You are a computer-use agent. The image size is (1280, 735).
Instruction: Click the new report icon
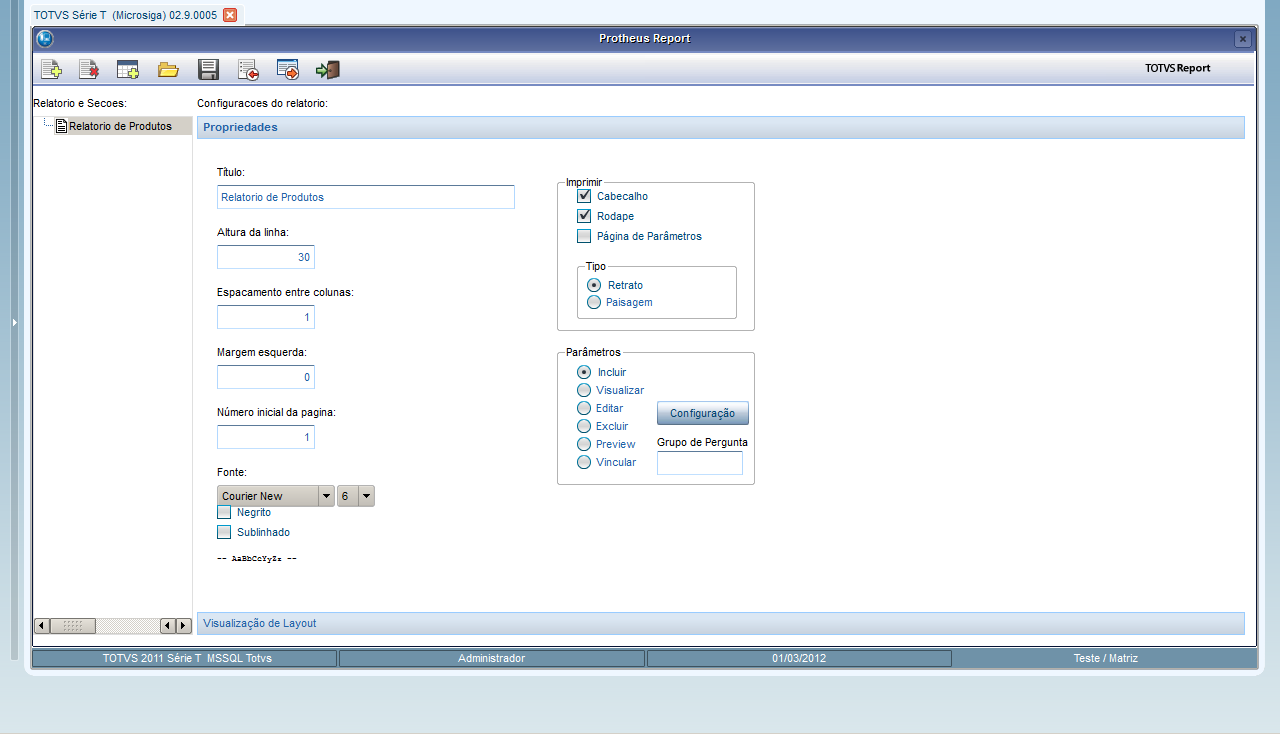point(51,70)
